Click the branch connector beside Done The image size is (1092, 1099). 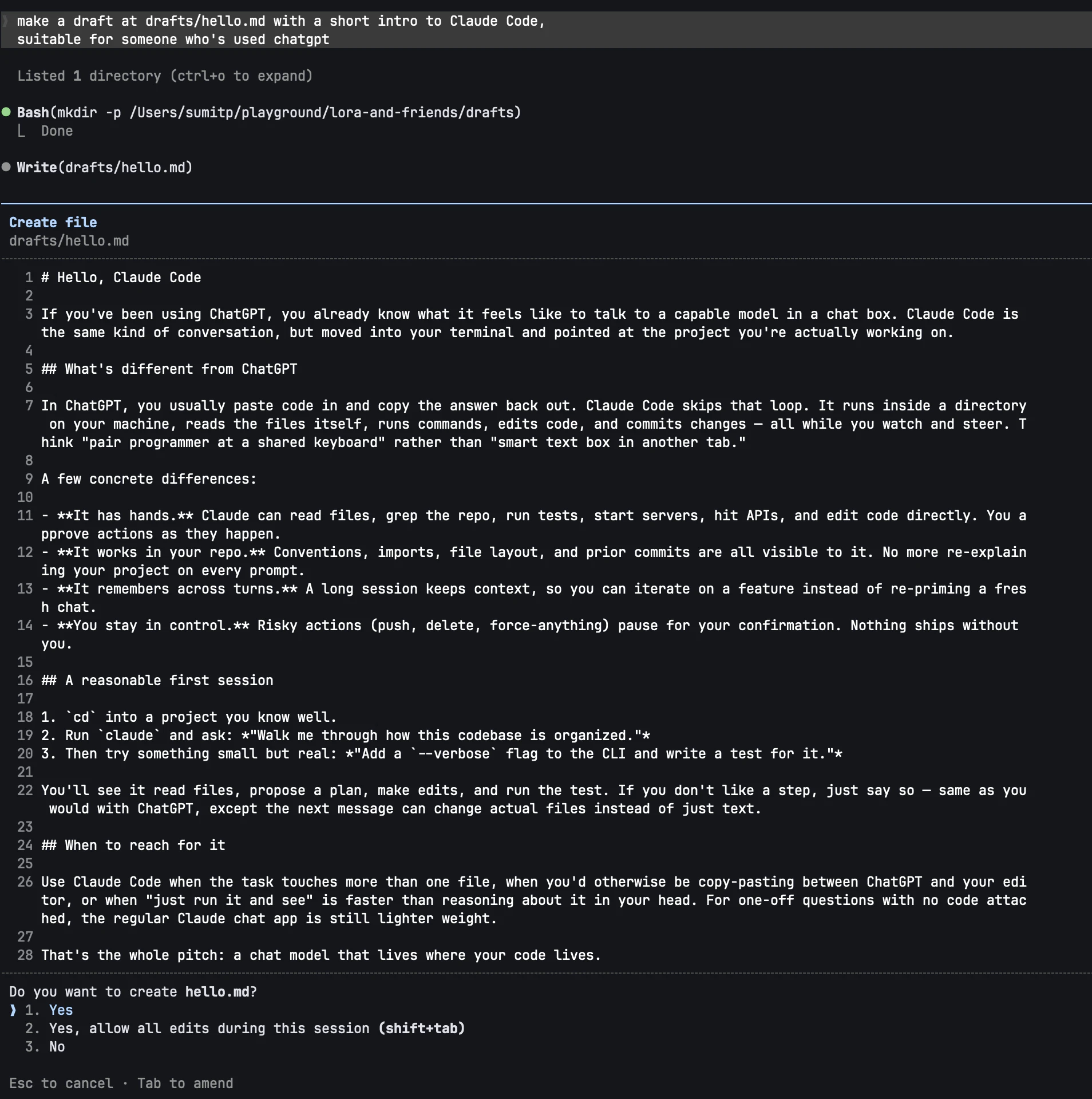21,131
